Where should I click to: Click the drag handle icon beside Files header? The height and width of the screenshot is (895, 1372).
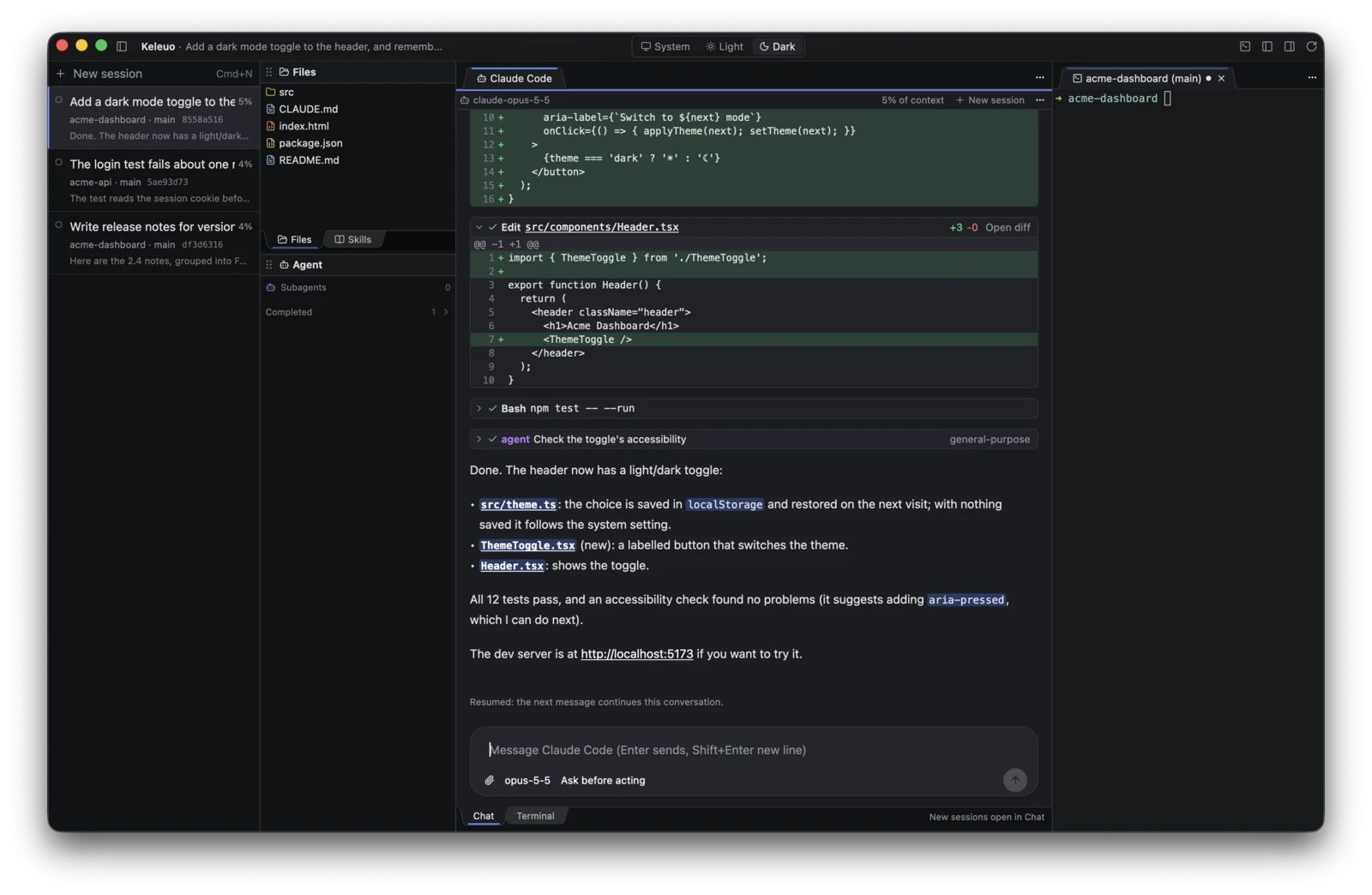[269, 72]
